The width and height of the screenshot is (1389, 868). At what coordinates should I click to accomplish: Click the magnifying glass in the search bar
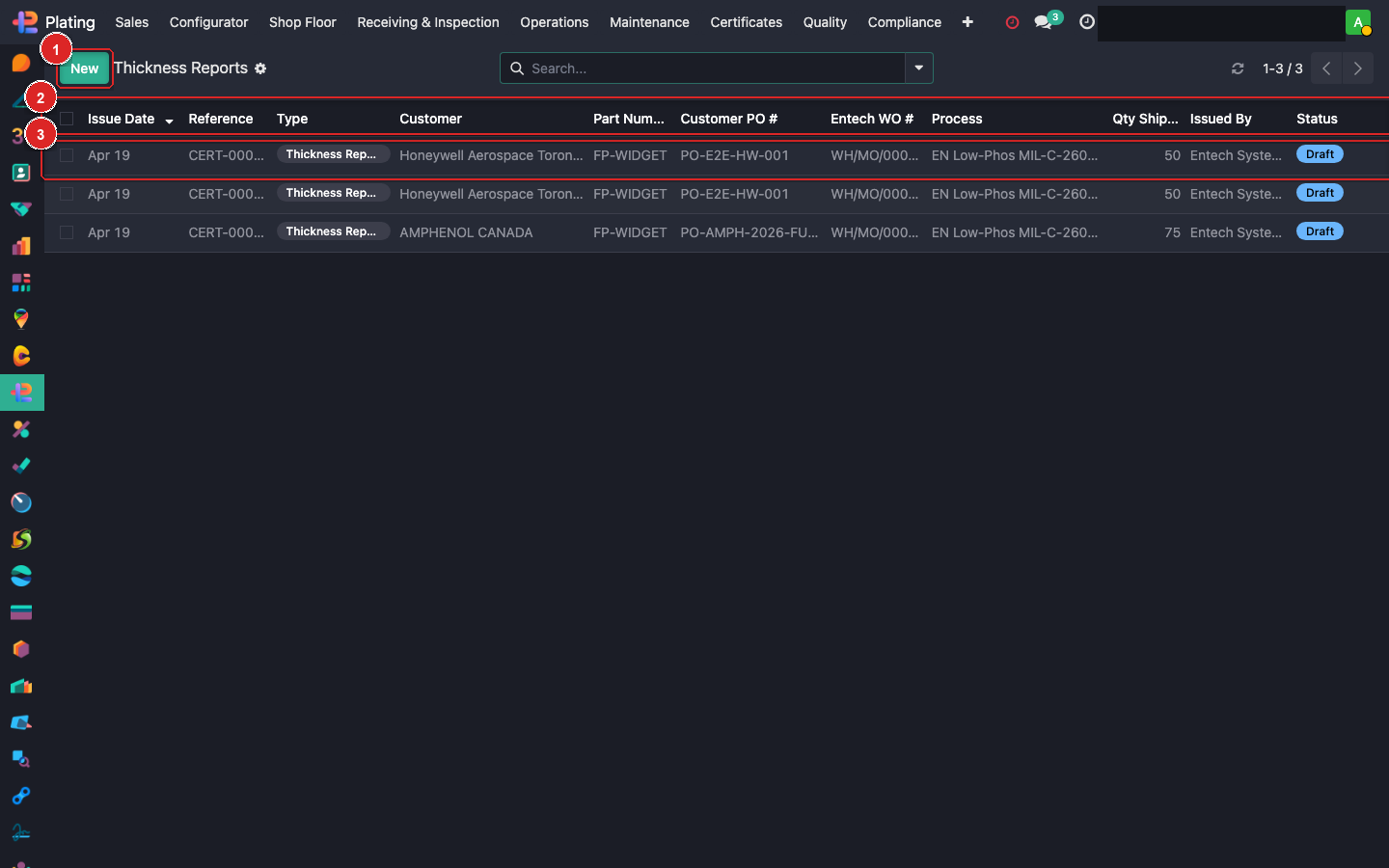click(517, 68)
